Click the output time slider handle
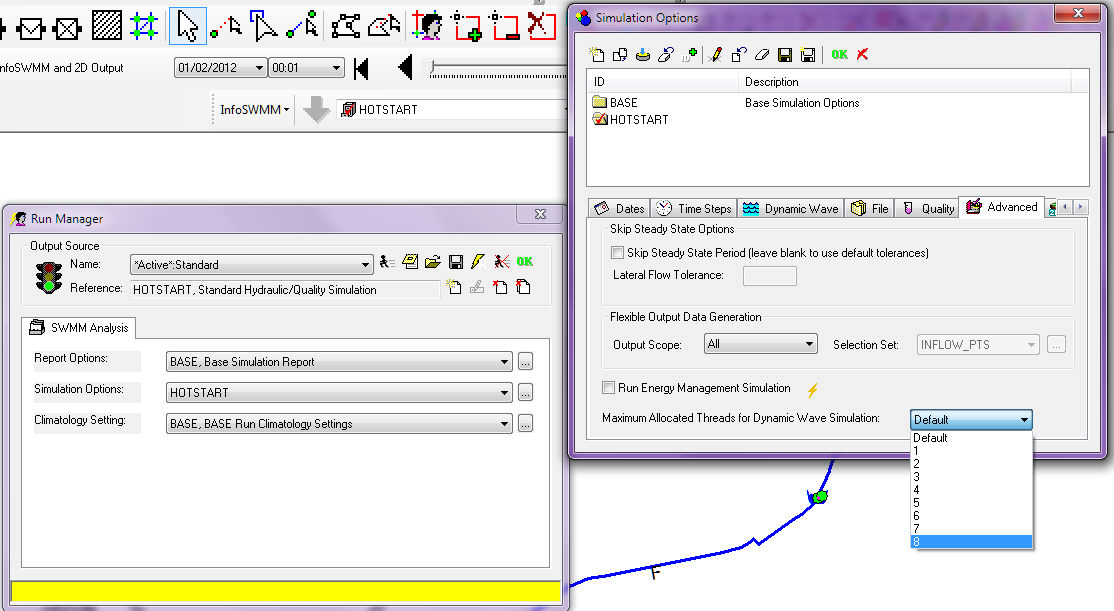 pyautogui.click(x=433, y=68)
